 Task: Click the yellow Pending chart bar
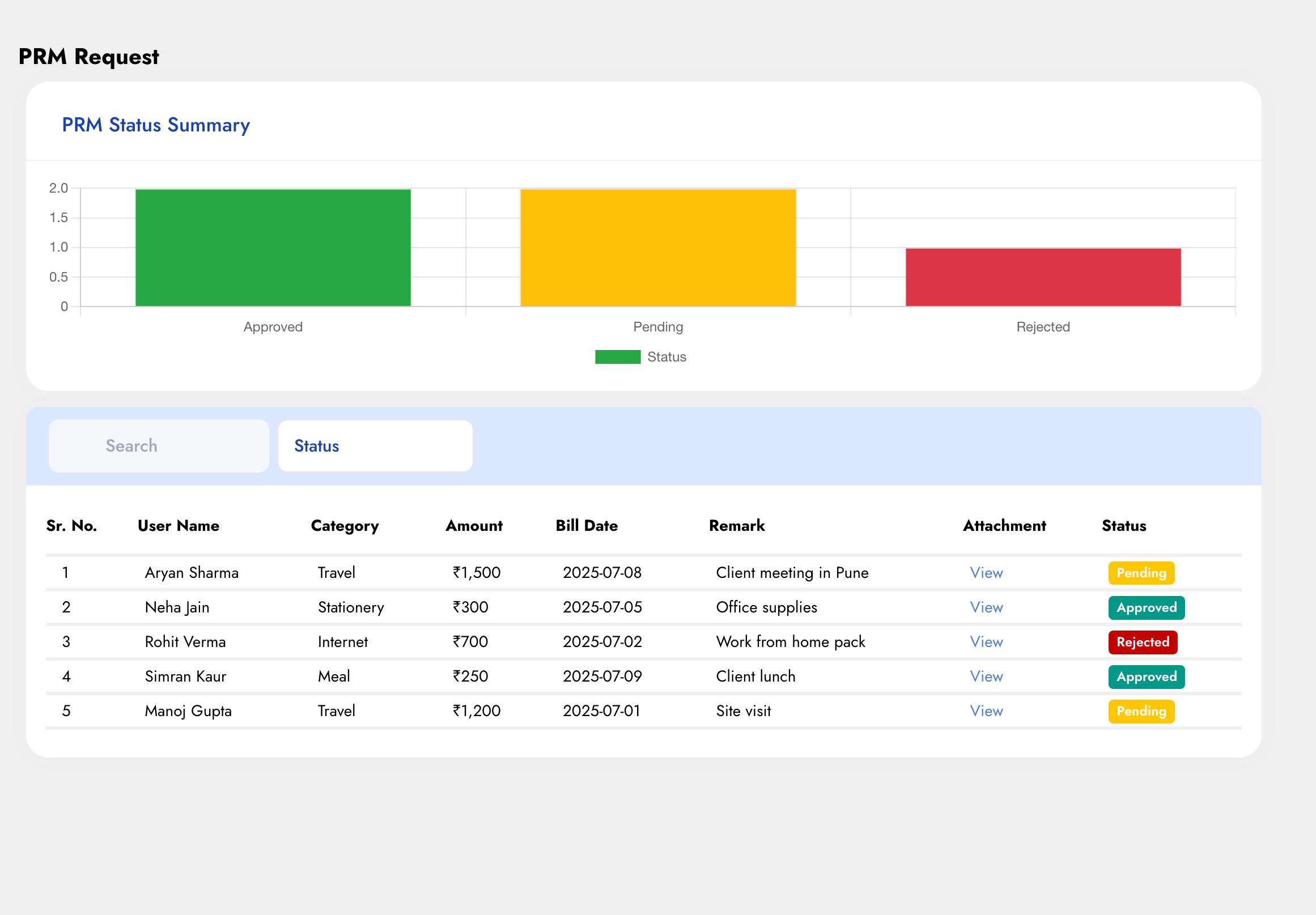pos(657,248)
